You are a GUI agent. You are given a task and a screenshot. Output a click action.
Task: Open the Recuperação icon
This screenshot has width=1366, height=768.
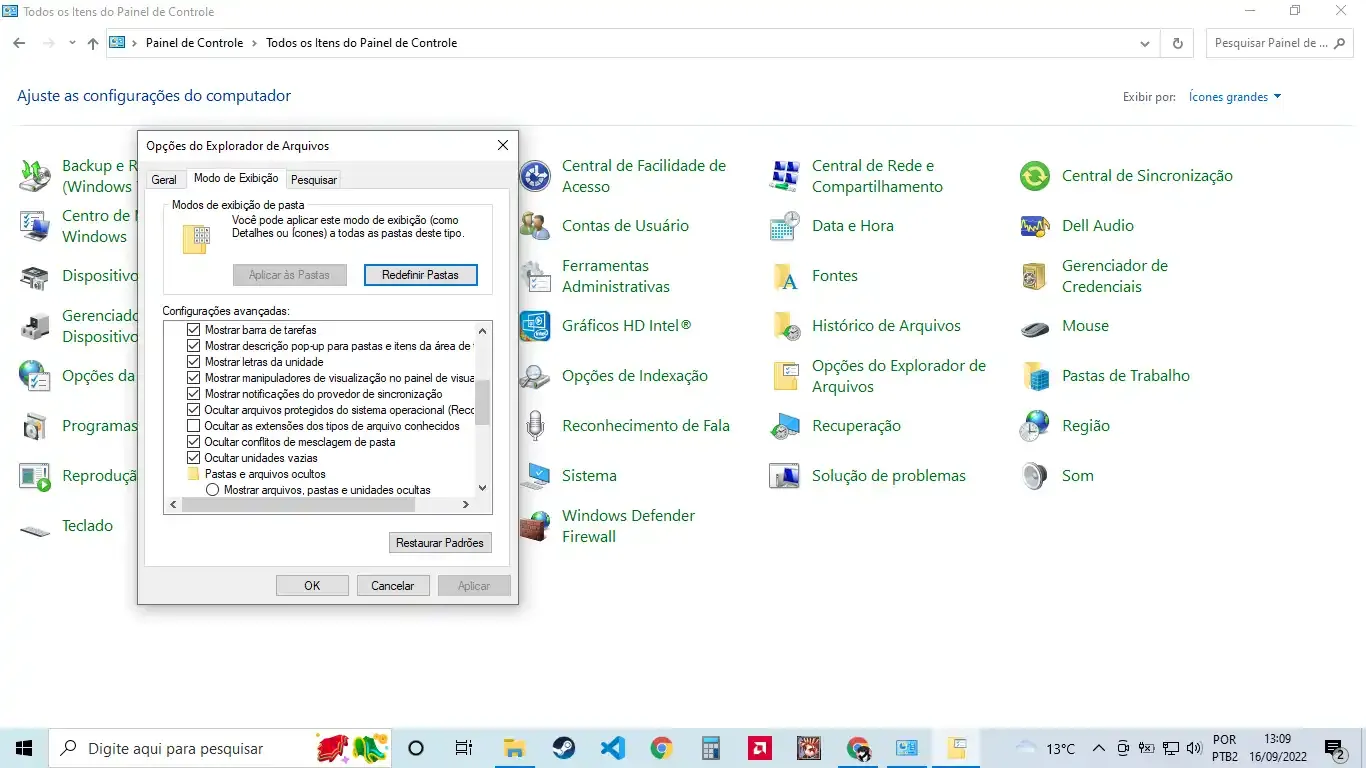pyautogui.click(x=785, y=426)
